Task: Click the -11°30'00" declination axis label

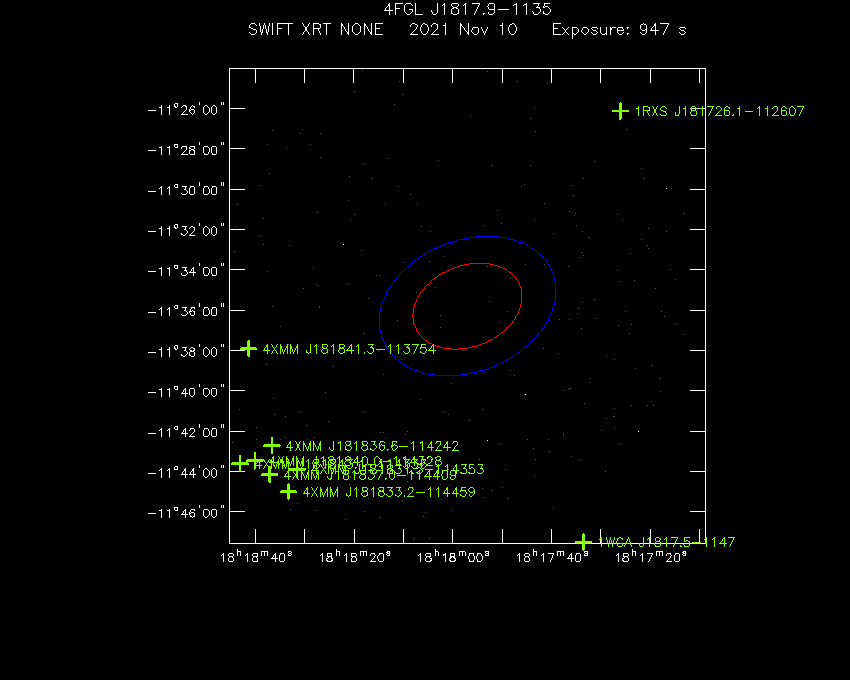Action: click(x=186, y=190)
